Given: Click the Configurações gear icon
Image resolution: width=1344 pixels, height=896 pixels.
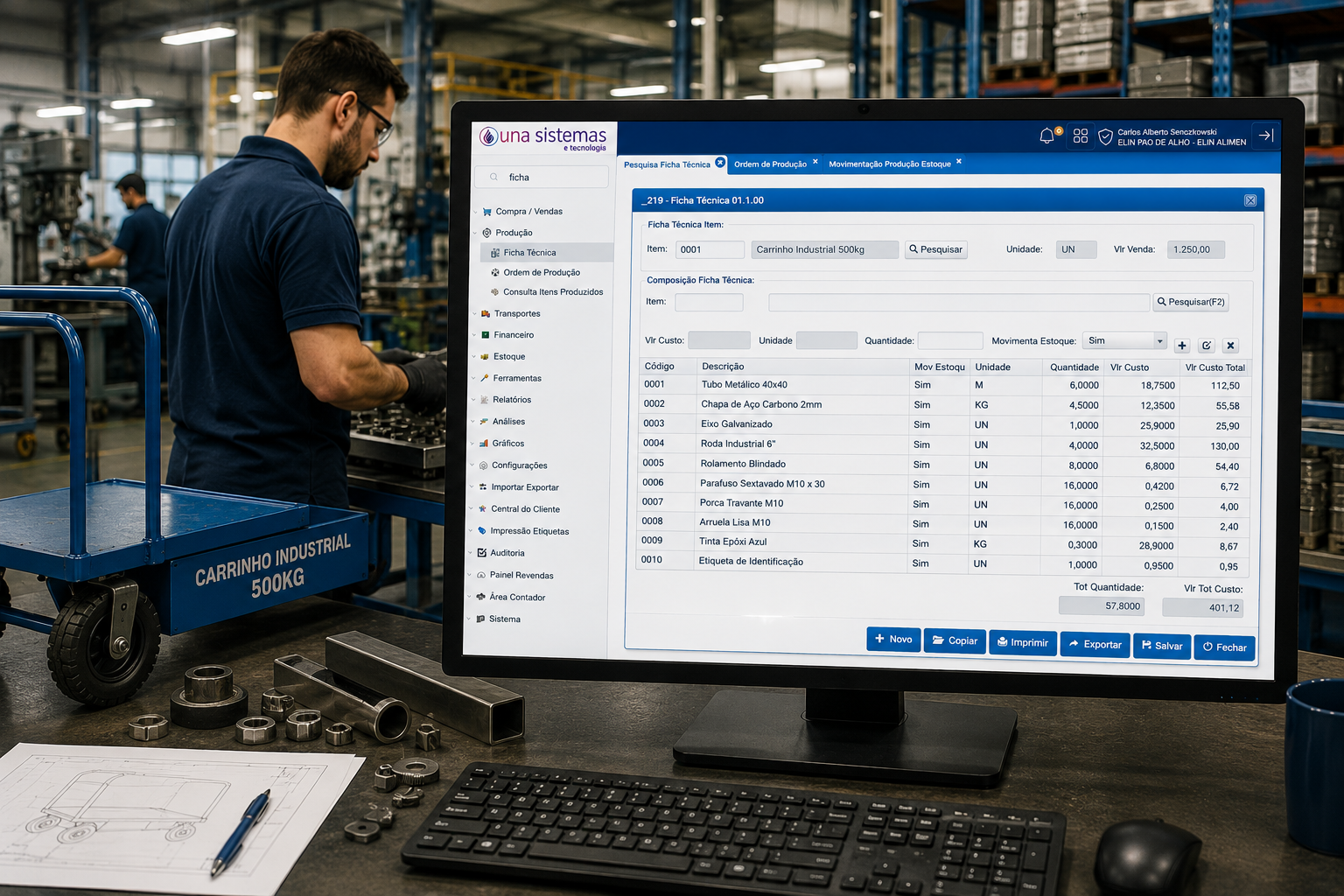Looking at the screenshot, I should (x=483, y=465).
